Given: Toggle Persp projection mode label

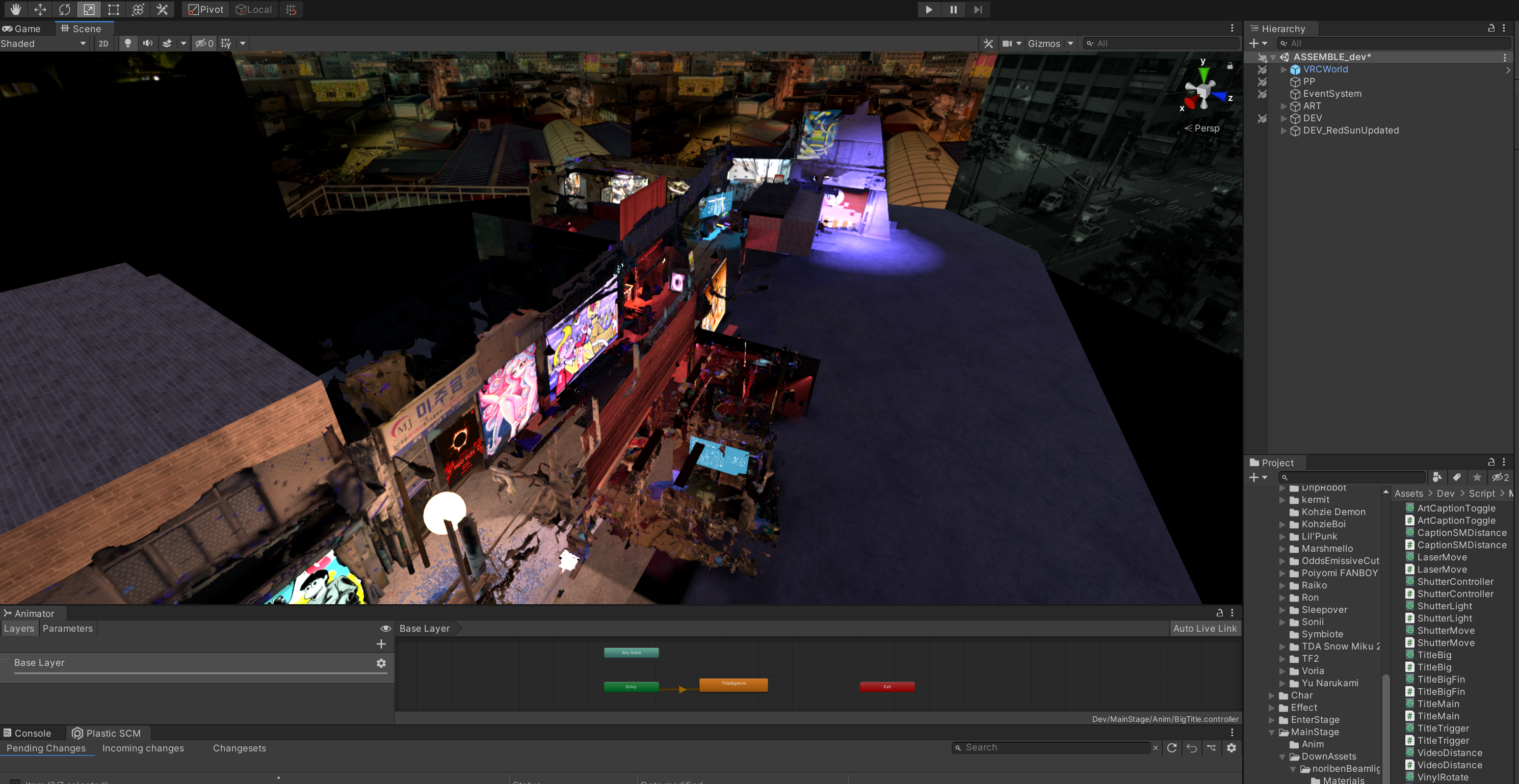Looking at the screenshot, I should pos(1202,128).
